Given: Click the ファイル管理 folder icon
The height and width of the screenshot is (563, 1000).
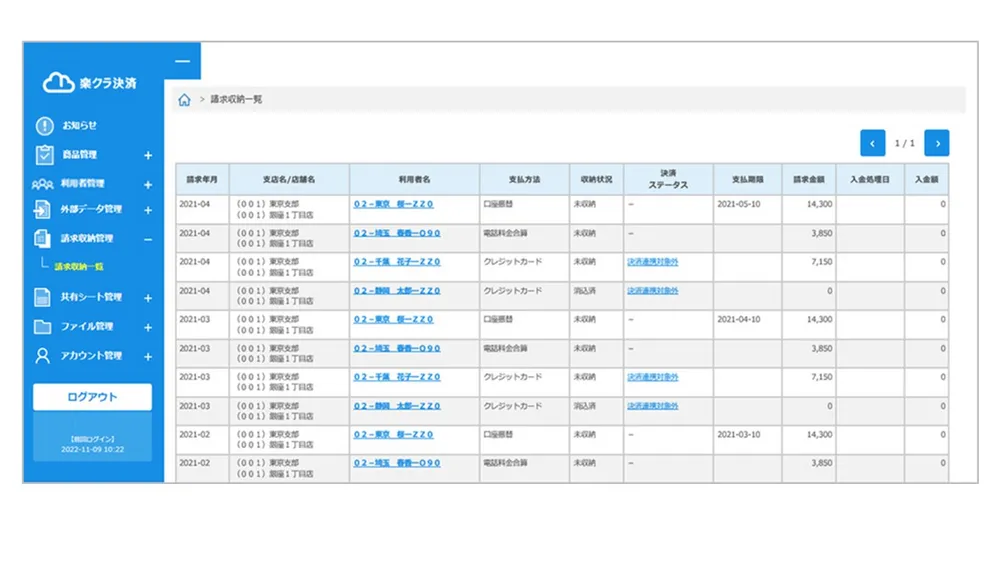Looking at the screenshot, I should point(43,327).
